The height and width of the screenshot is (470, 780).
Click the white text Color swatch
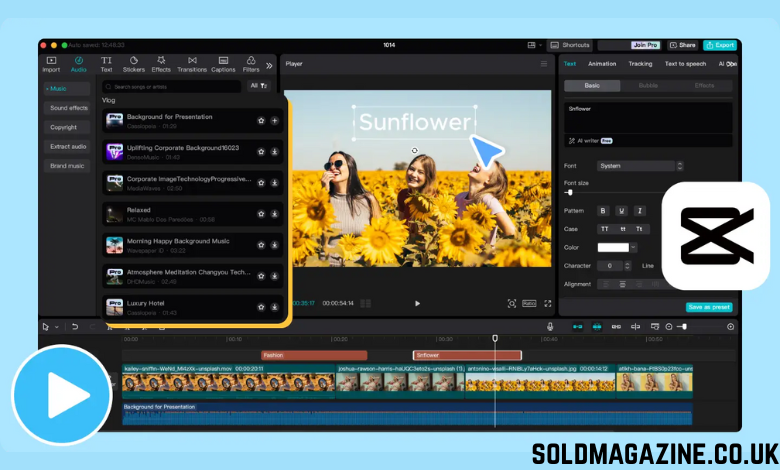click(613, 247)
